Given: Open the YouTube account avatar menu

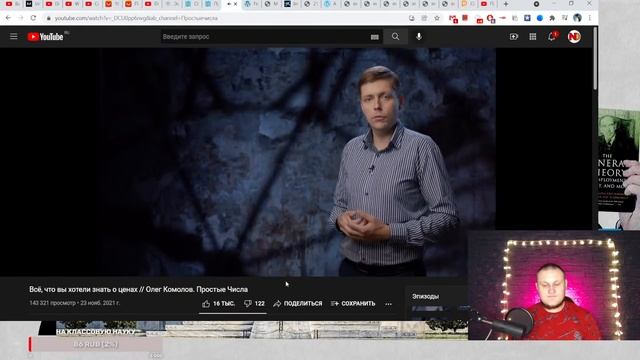Looking at the screenshot, I should click(x=574, y=37).
